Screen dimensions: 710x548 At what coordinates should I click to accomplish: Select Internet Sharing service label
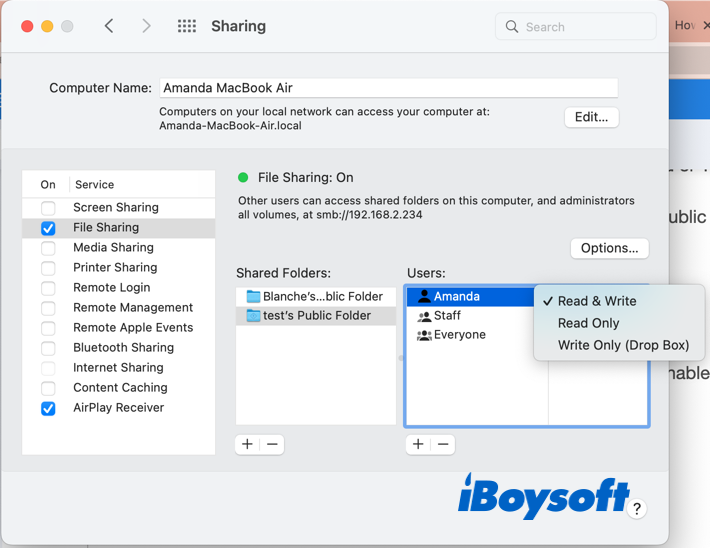click(x=118, y=367)
